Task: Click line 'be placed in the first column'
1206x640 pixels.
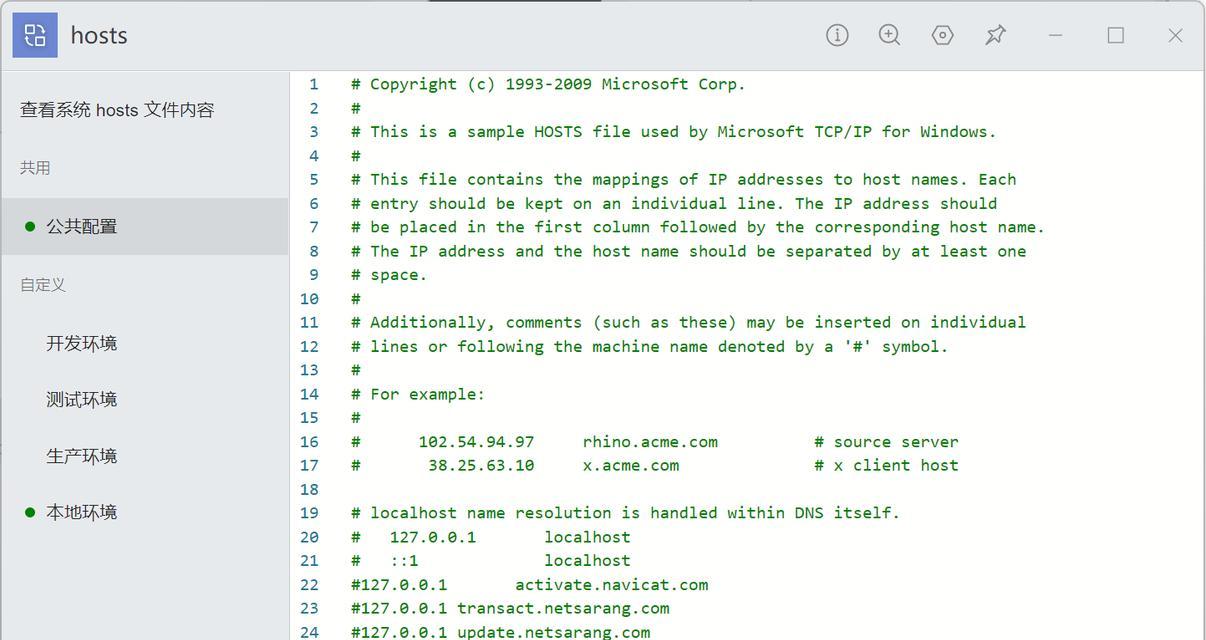Action: [698, 227]
